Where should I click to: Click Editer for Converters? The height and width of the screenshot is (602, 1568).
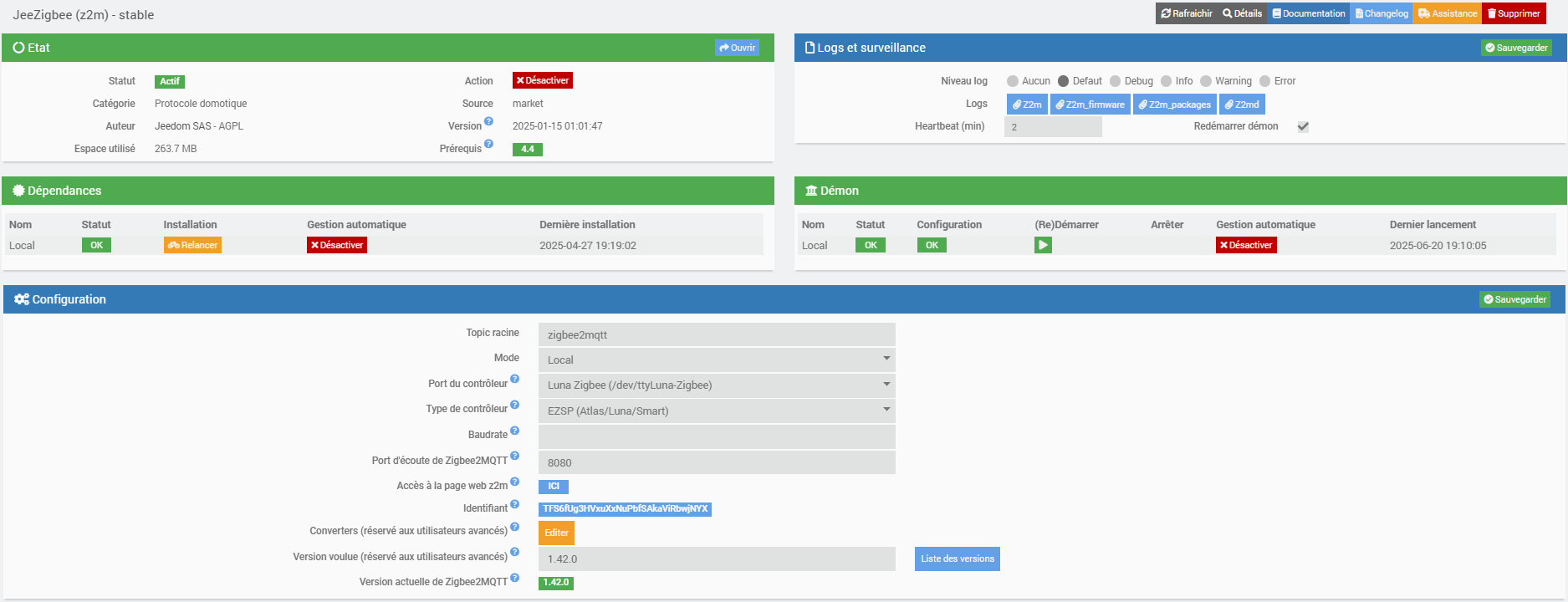556,533
